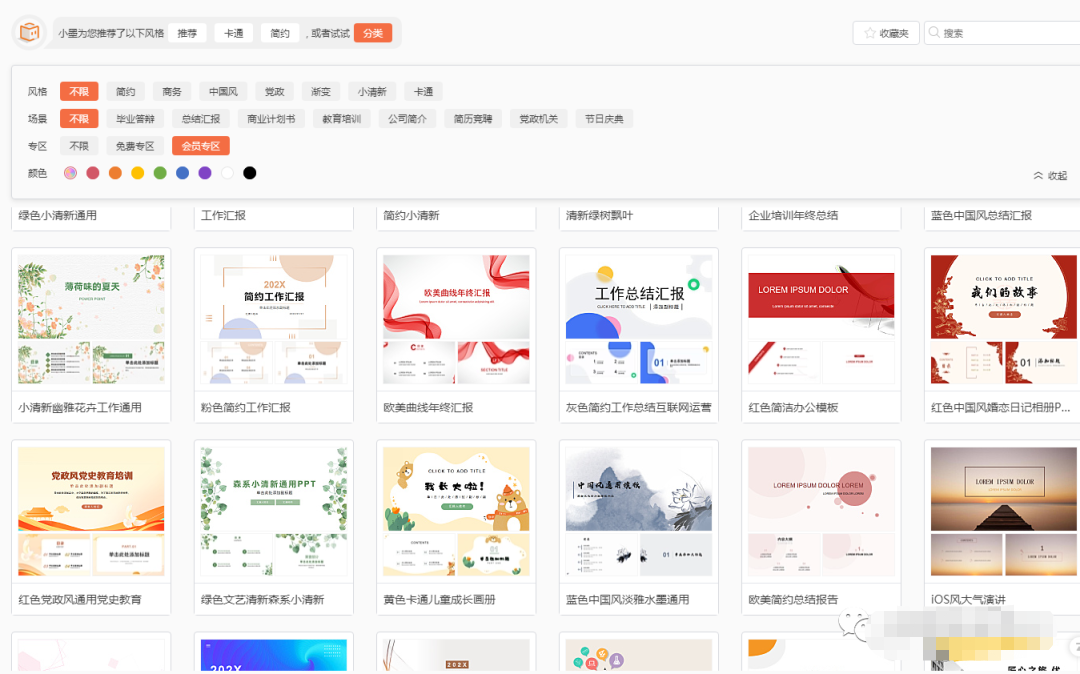The height and width of the screenshot is (674, 1080).
Task: Filter style by 党政
Action: (x=274, y=92)
